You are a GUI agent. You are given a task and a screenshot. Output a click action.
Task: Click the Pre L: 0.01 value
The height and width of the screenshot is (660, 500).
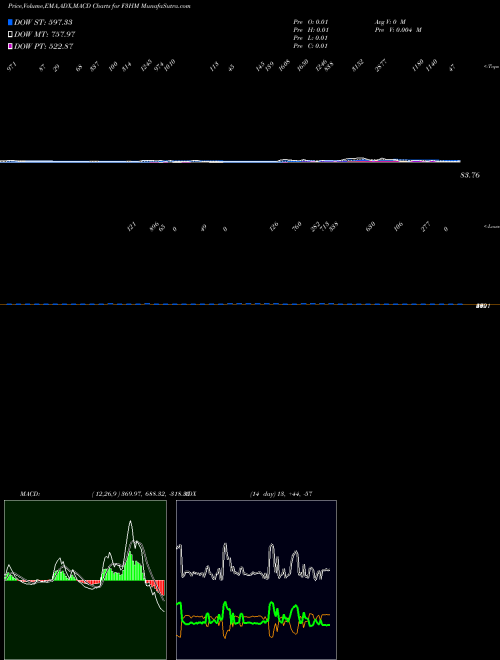coord(311,38)
